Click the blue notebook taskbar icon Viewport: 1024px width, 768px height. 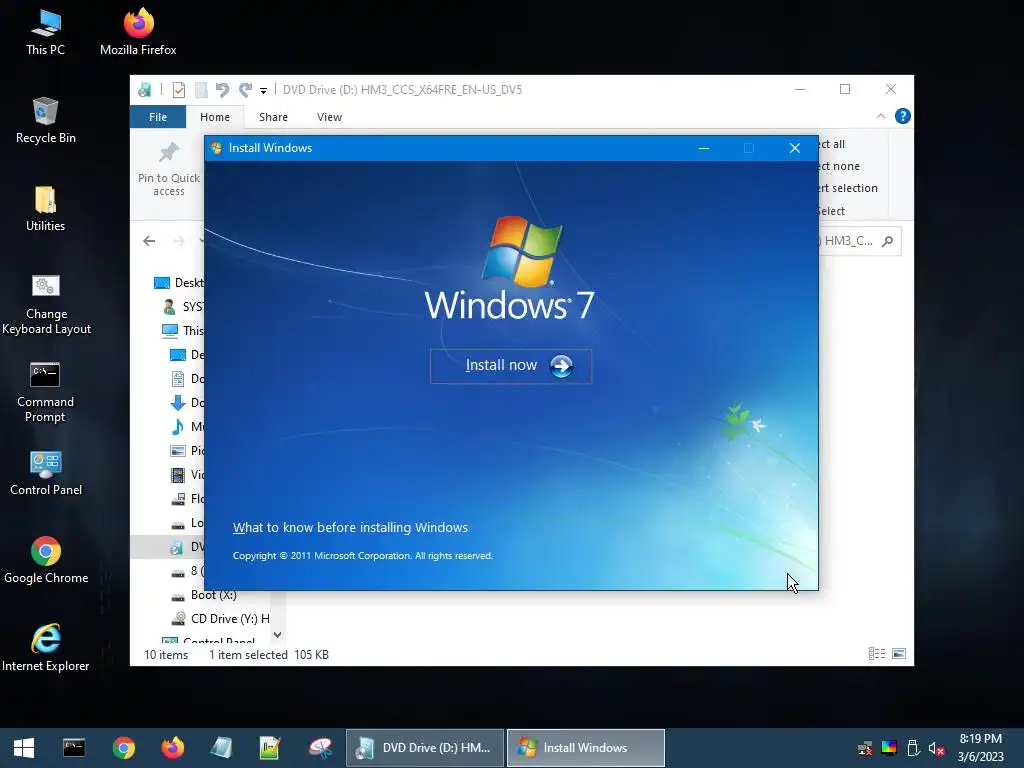click(x=221, y=748)
